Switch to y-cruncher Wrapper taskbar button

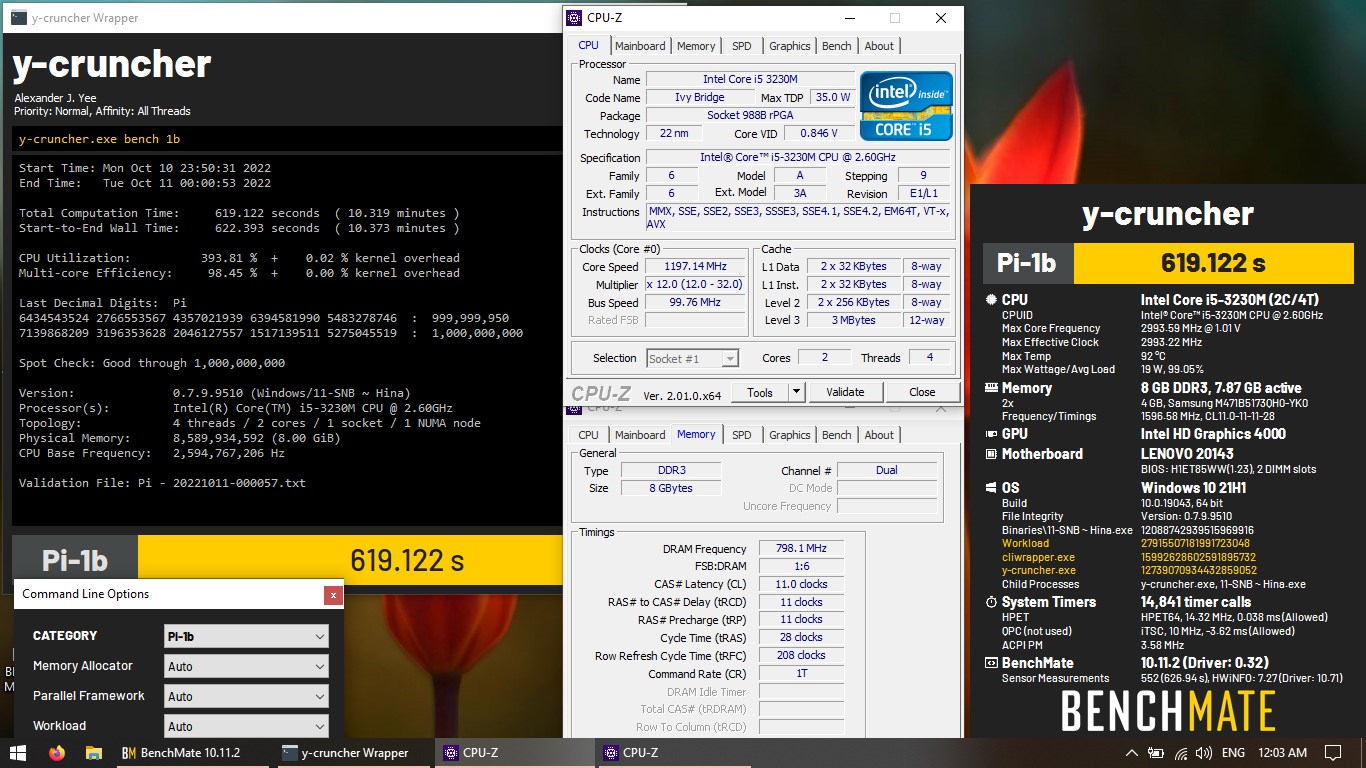(353, 753)
